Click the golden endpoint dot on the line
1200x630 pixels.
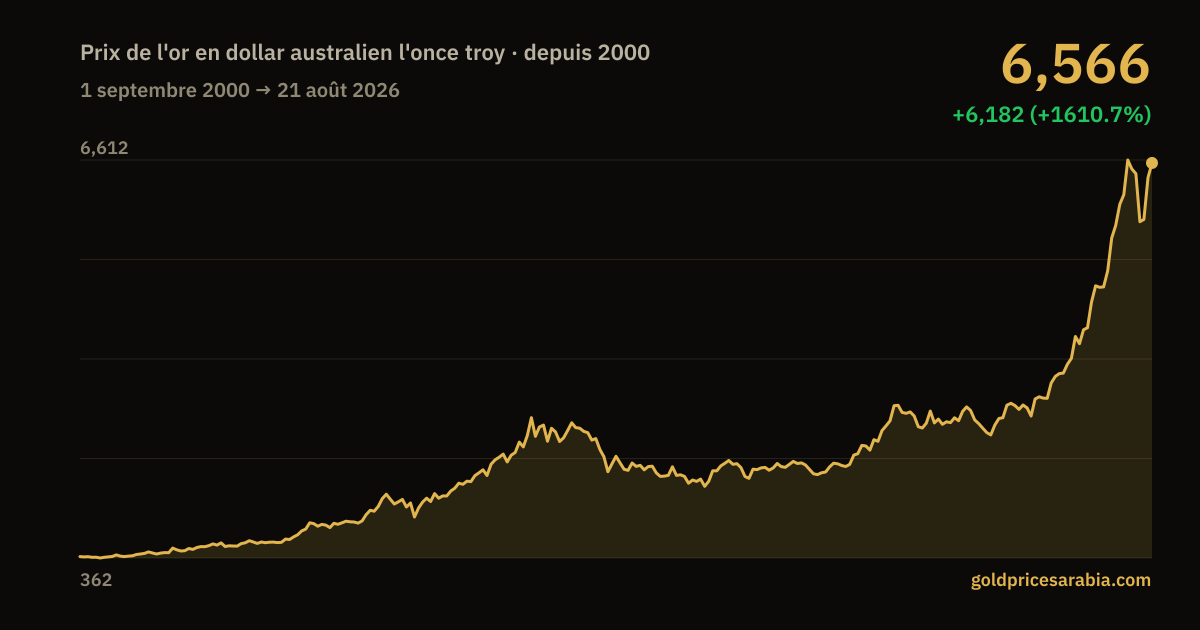(1152, 163)
